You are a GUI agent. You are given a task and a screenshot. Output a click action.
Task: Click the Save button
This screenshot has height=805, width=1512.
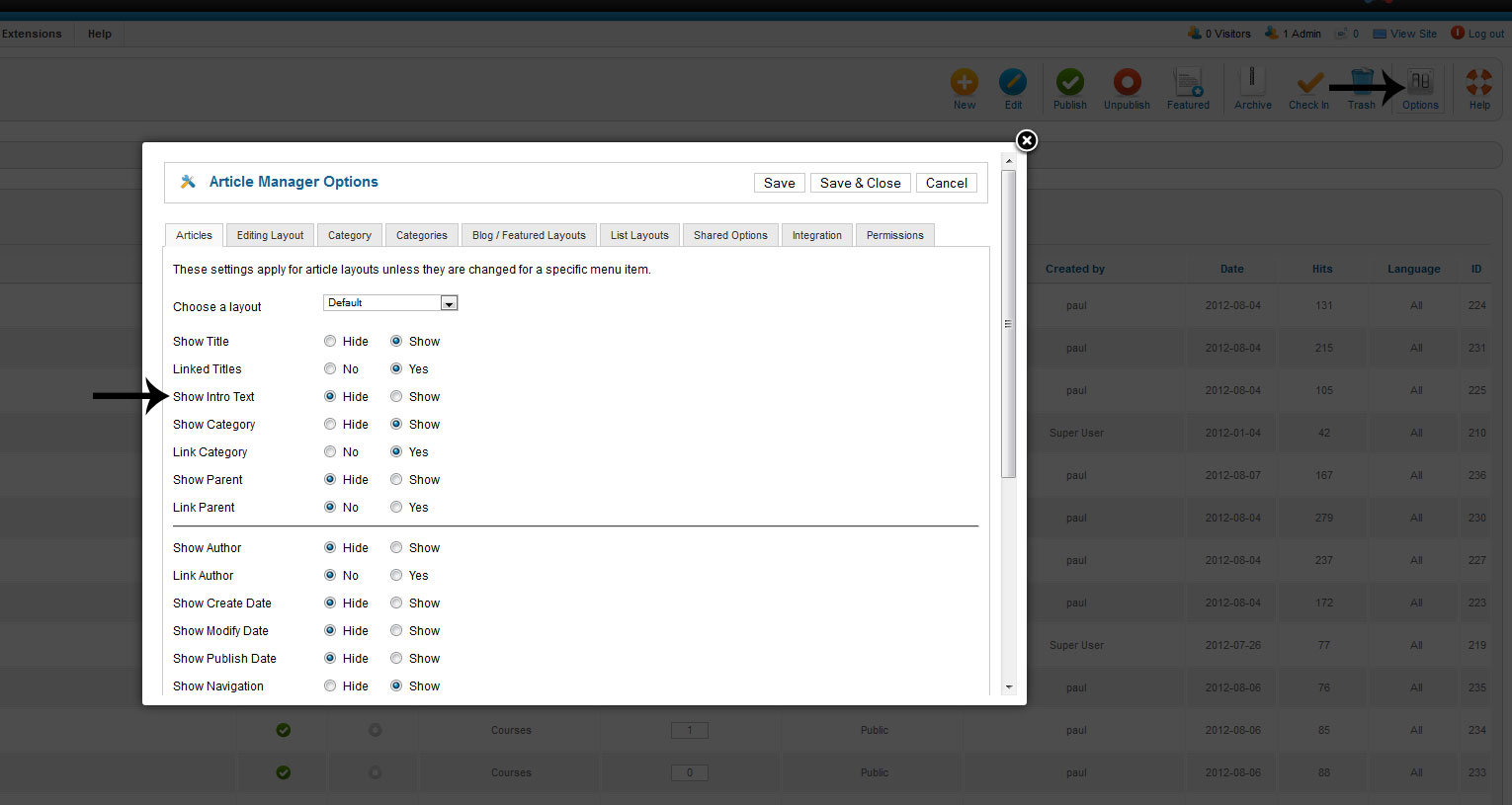coord(780,183)
